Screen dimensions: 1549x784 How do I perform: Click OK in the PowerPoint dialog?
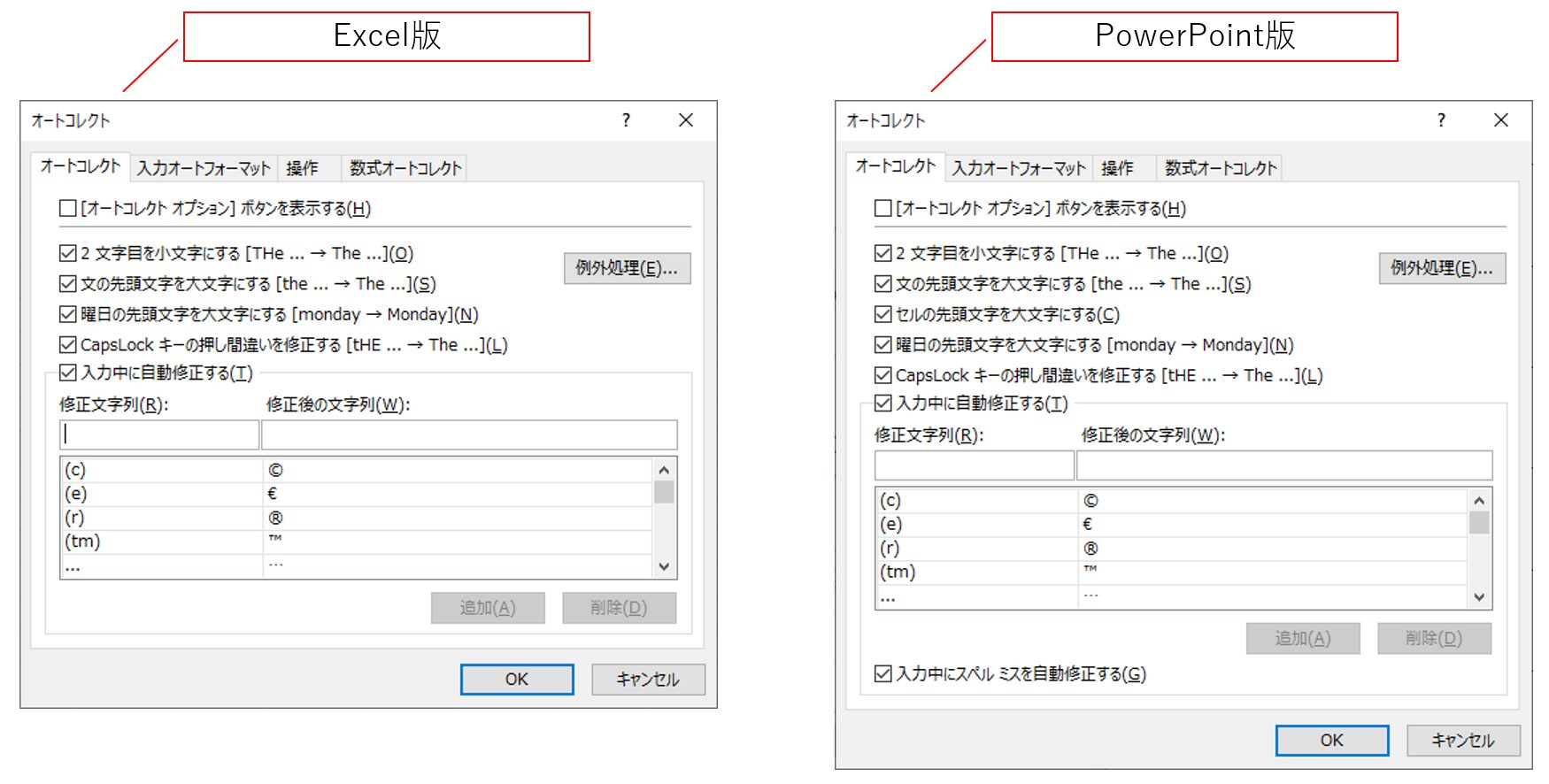pos(1331,741)
